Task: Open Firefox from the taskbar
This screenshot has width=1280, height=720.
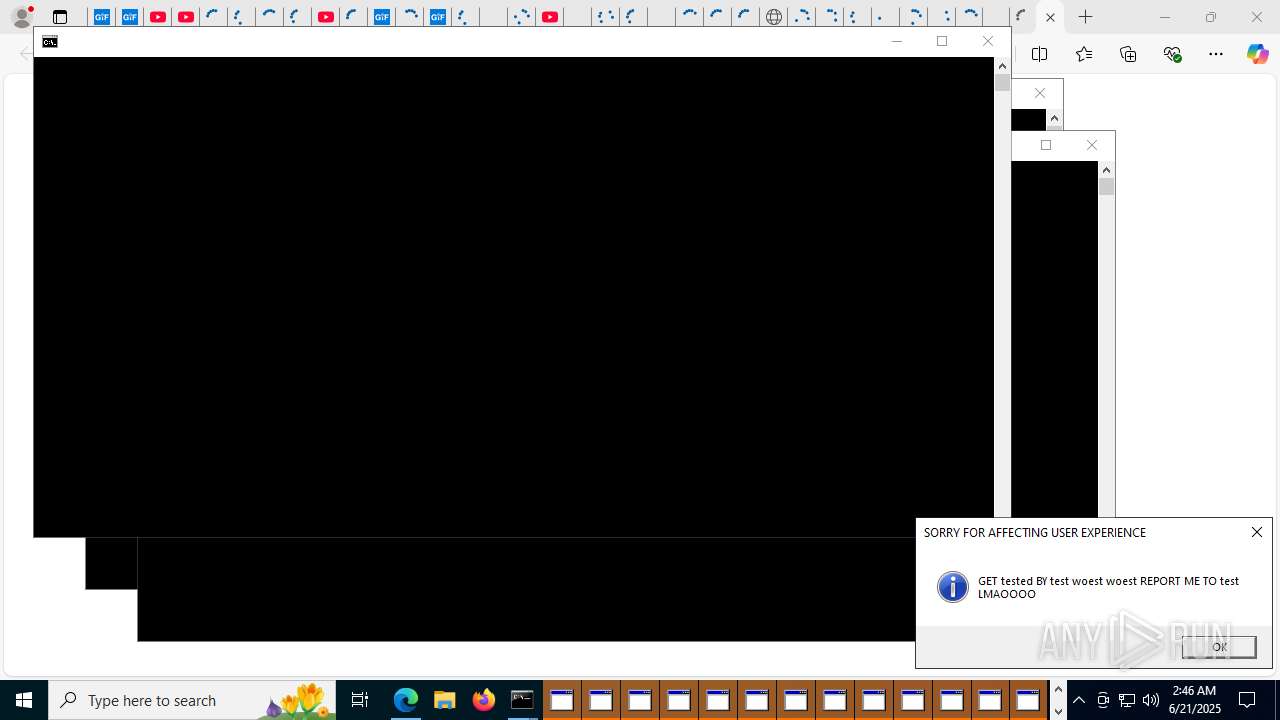Action: (x=483, y=700)
